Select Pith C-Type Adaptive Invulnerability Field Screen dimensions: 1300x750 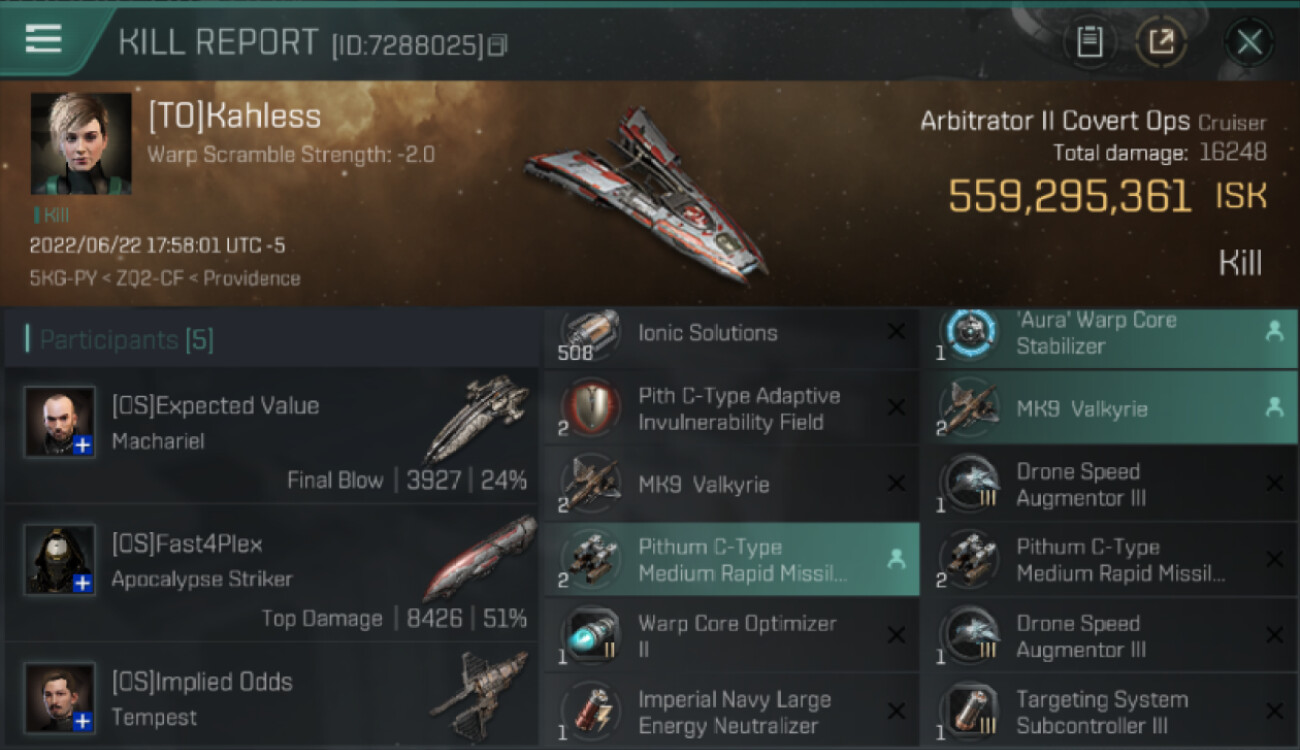point(731,408)
